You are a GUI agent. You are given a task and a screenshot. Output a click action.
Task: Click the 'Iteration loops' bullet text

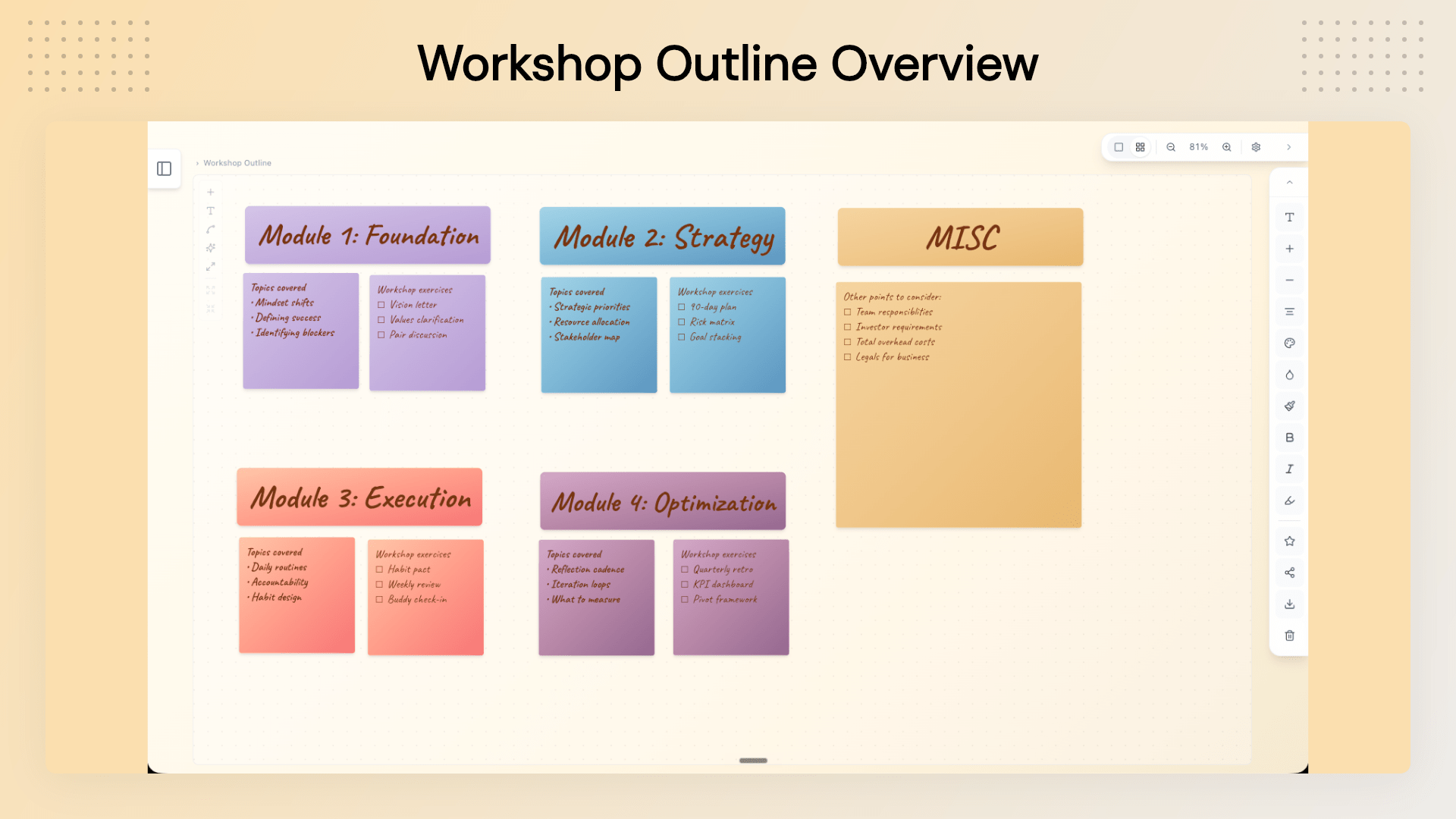pyautogui.click(x=581, y=585)
